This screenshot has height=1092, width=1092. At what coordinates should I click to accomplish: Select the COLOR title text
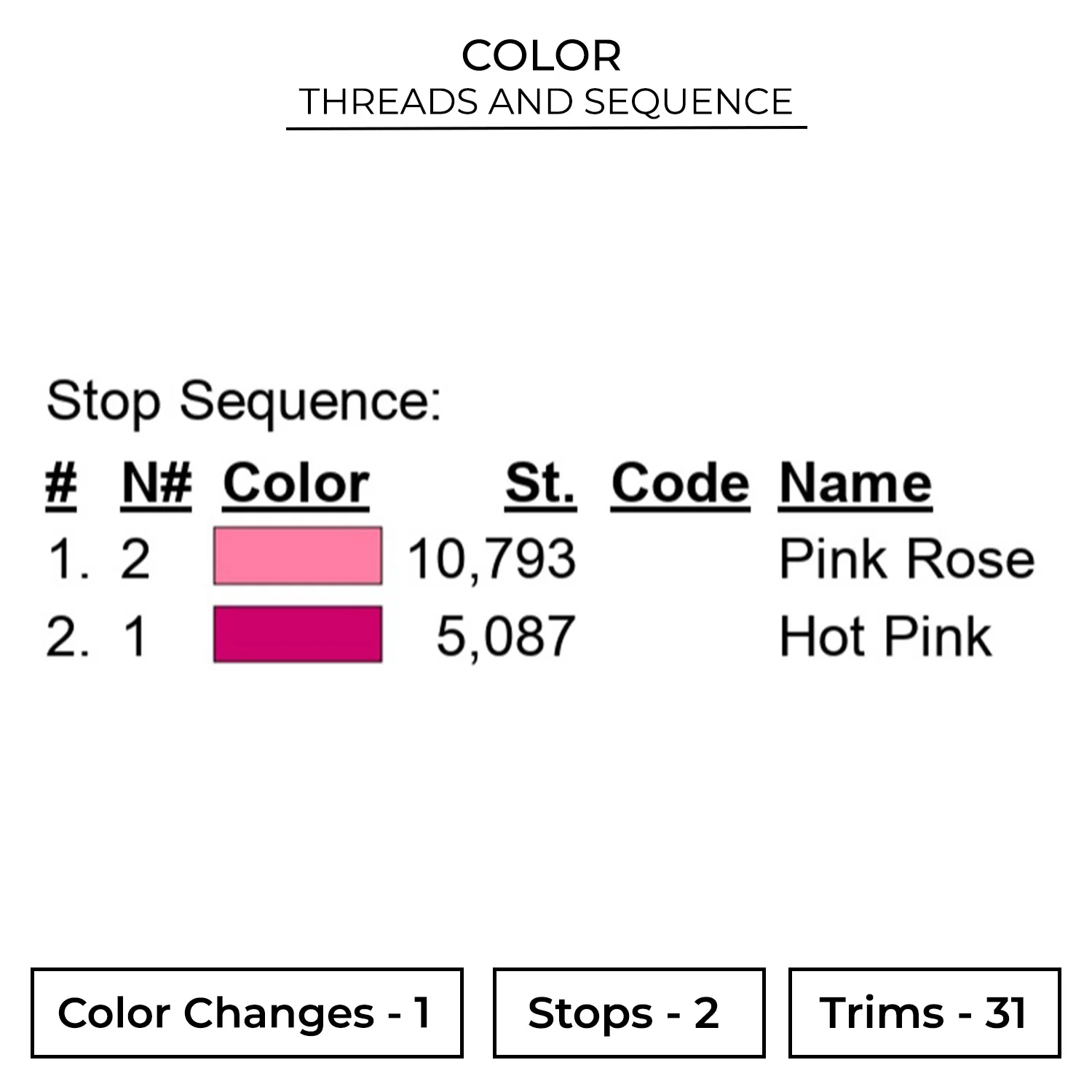pos(542,55)
